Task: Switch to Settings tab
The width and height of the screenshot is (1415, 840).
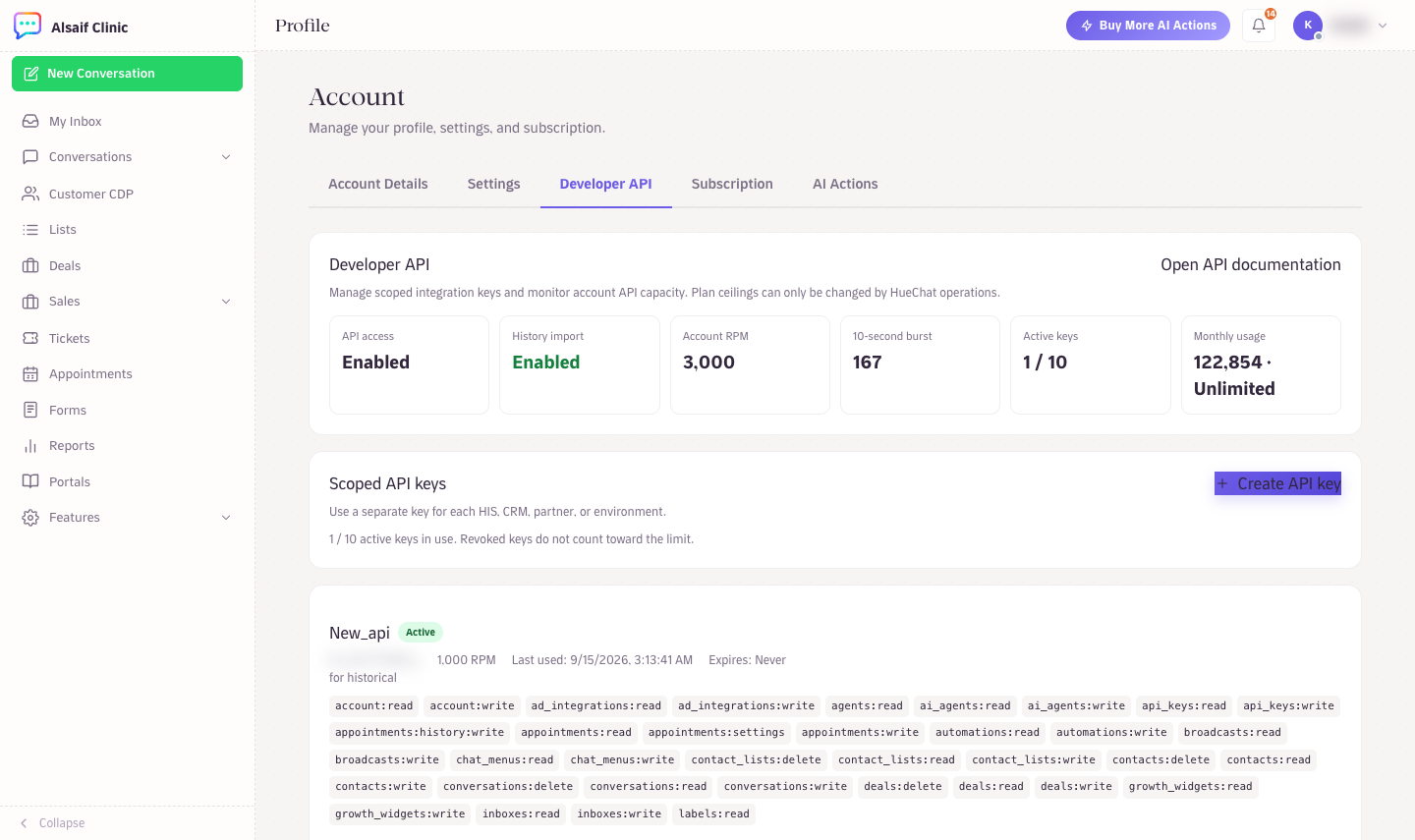Action: pos(494,184)
